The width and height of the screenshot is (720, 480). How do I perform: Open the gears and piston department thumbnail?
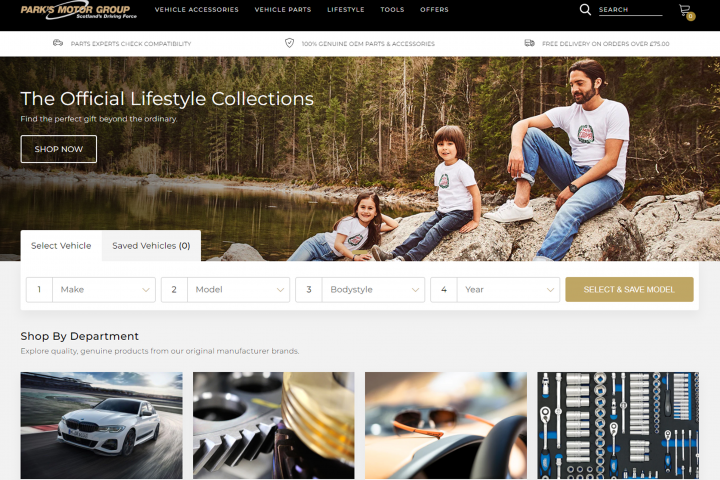(274, 425)
